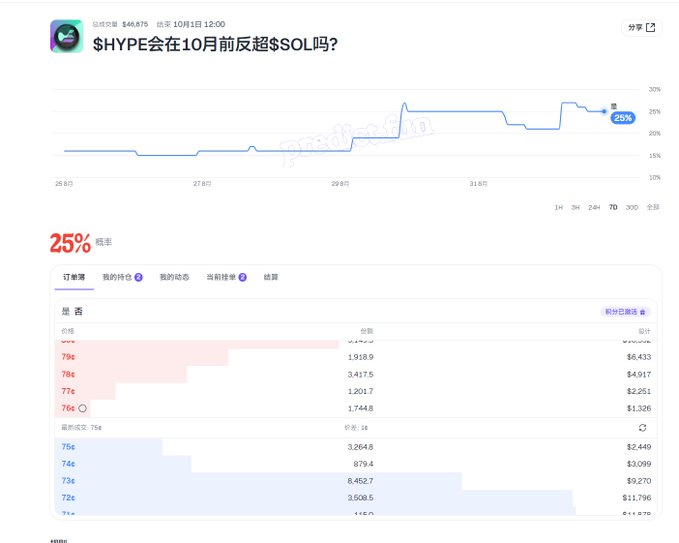This screenshot has width=679, height=543.
Task: Click the 74¢ bid price row
Action: pyautogui.click(x=356, y=464)
